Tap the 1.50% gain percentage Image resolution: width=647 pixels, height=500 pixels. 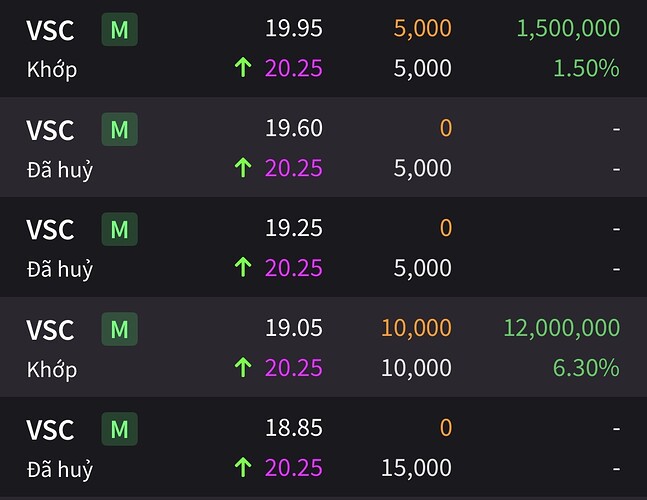[586, 68]
